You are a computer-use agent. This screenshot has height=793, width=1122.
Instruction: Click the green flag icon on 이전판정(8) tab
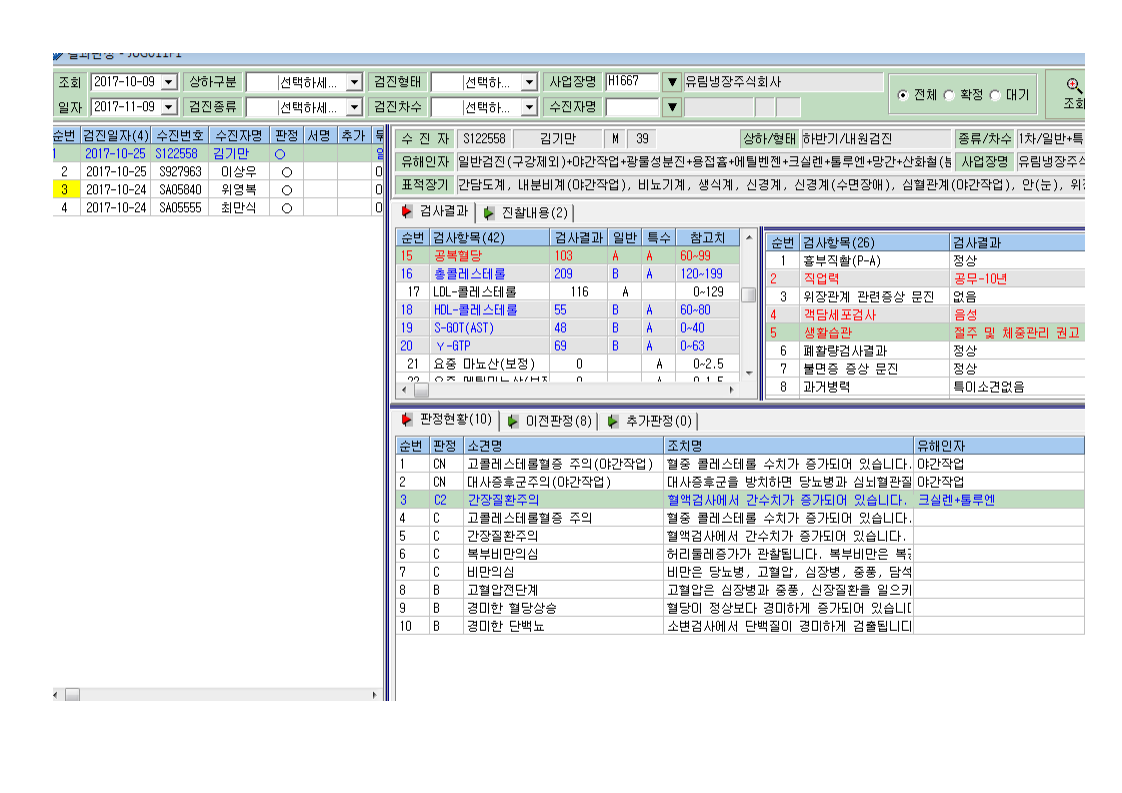(x=512, y=421)
